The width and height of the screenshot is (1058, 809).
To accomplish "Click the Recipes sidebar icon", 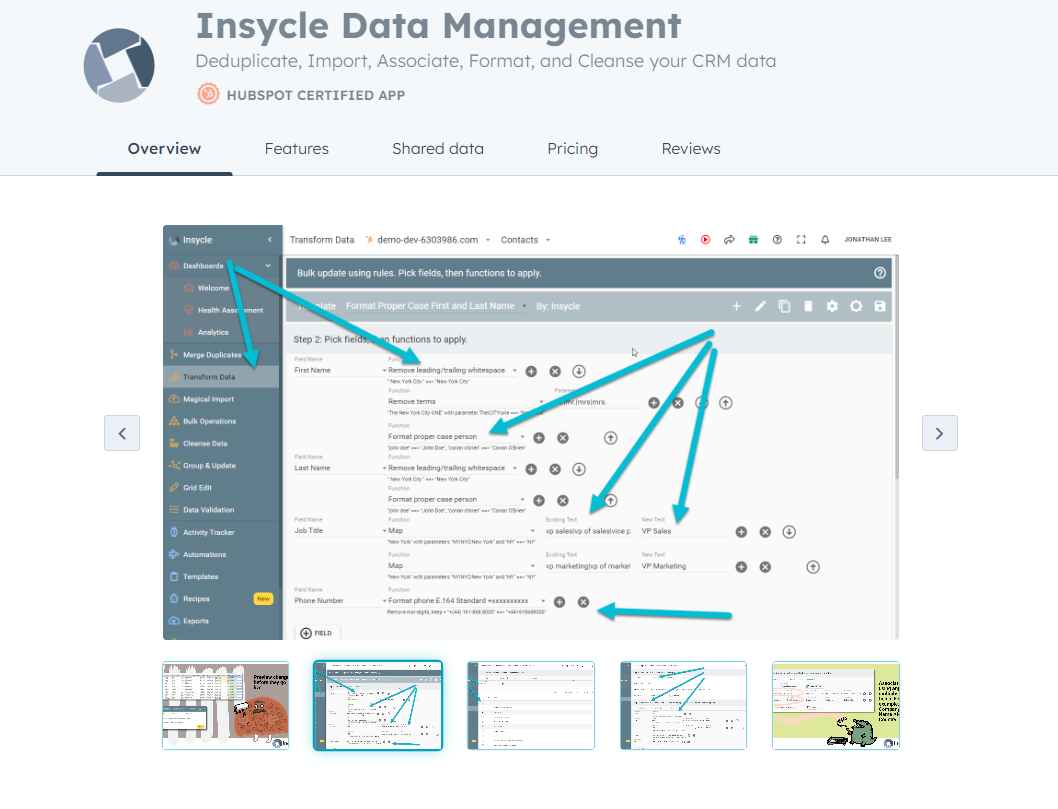I will pyautogui.click(x=174, y=599).
